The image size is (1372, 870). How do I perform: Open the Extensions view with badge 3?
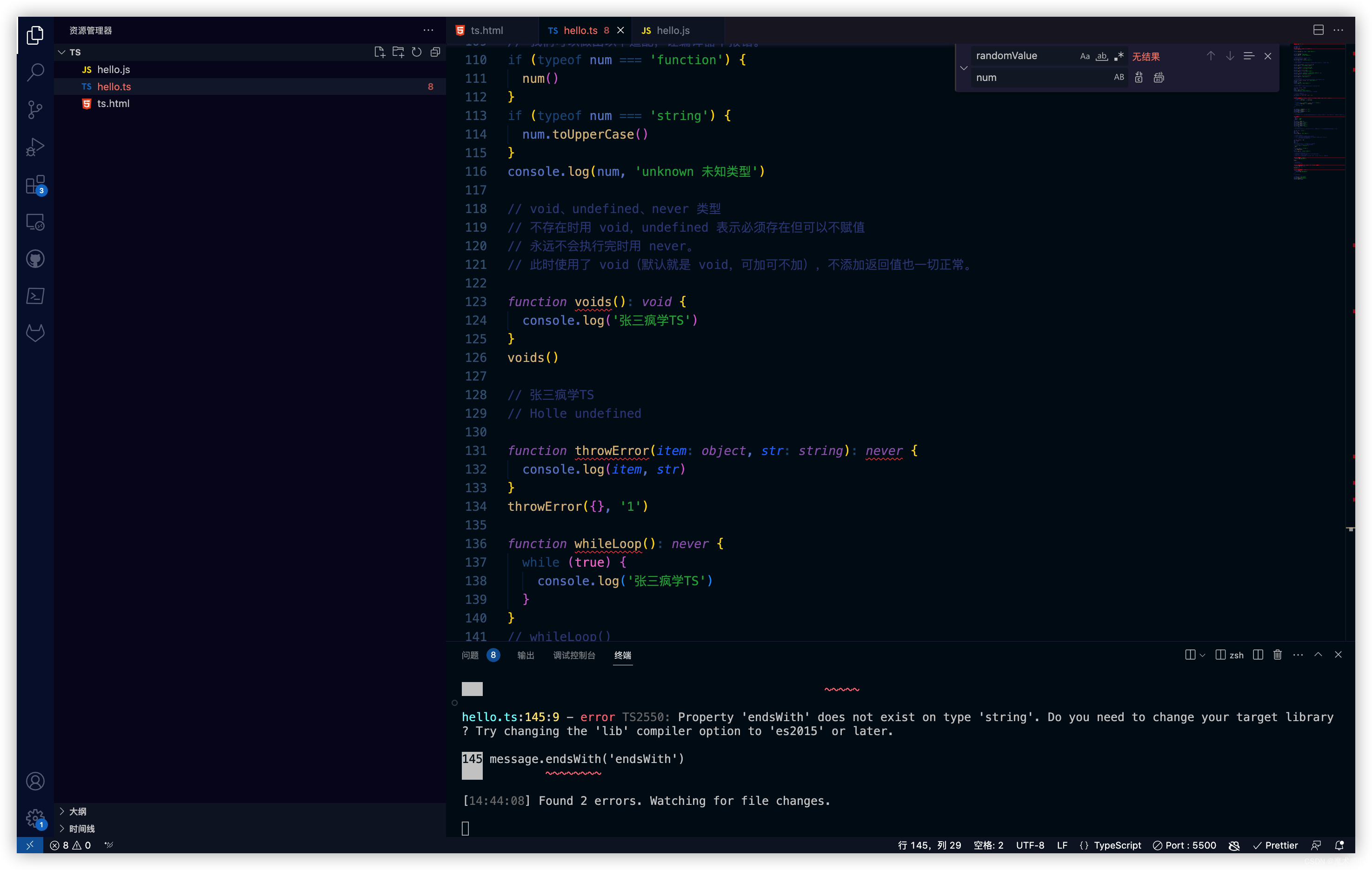click(x=35, y=185)
